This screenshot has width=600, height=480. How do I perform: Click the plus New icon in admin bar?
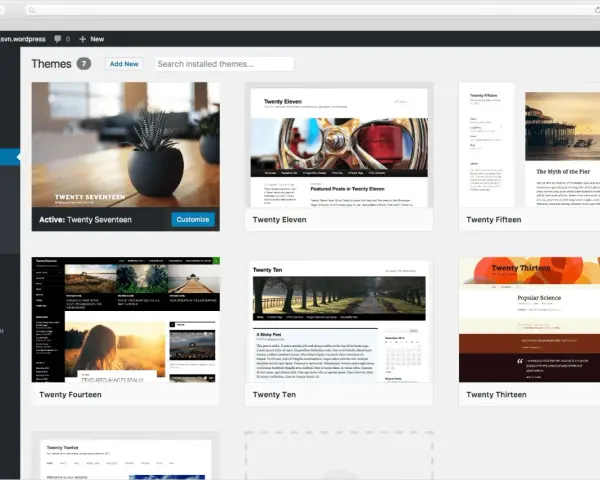point(82,39)
